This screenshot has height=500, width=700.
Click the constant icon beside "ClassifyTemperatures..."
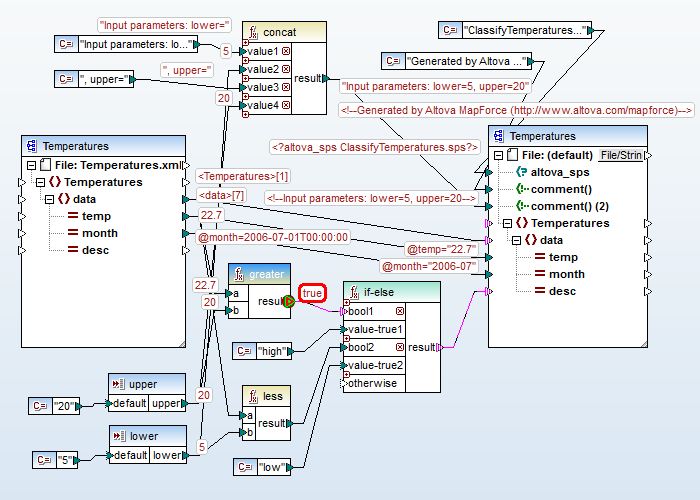click(x=450, y=31)
